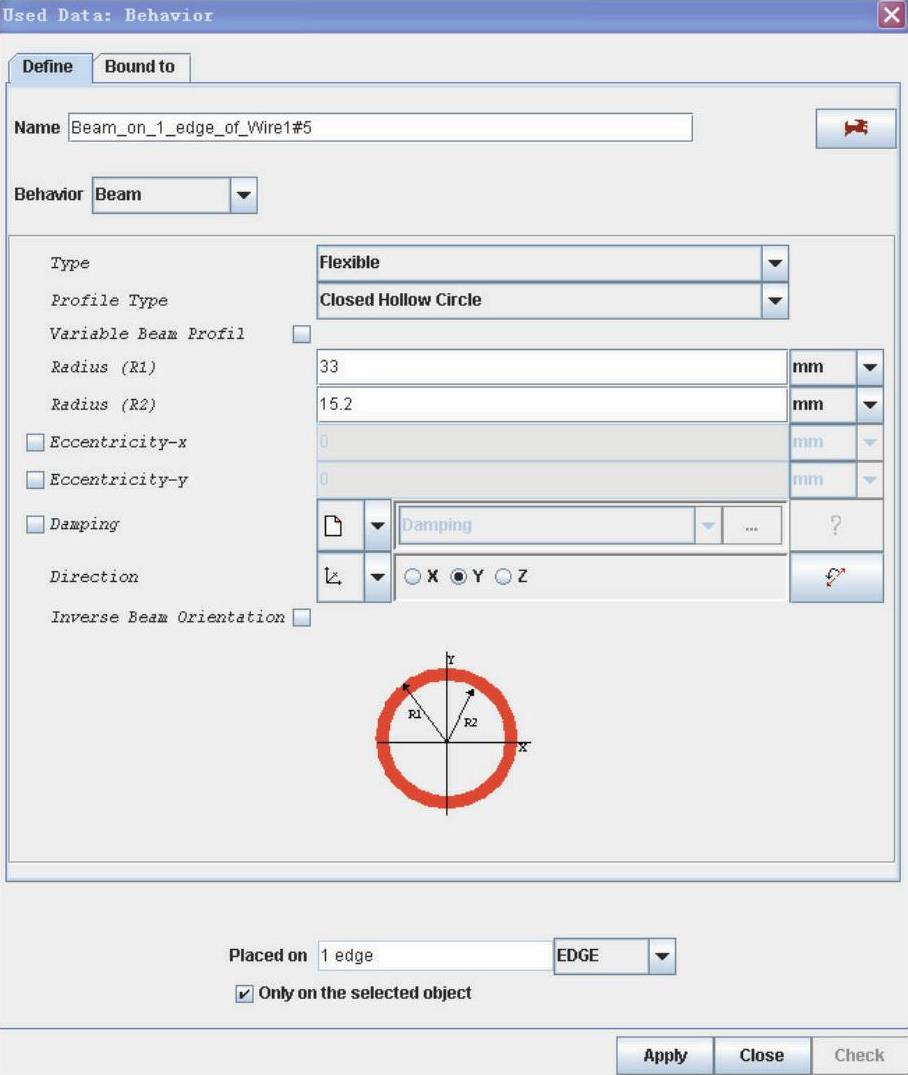Click the Direction coordinate system icon
Viewport: 908px width, 1075px height.
335,577
